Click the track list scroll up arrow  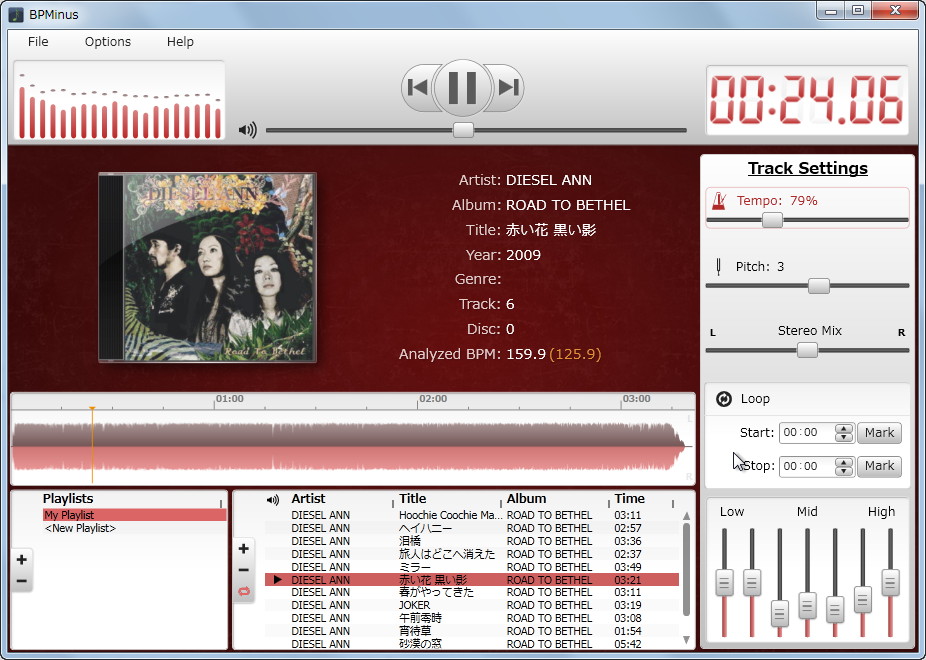[x=686, y=516]
